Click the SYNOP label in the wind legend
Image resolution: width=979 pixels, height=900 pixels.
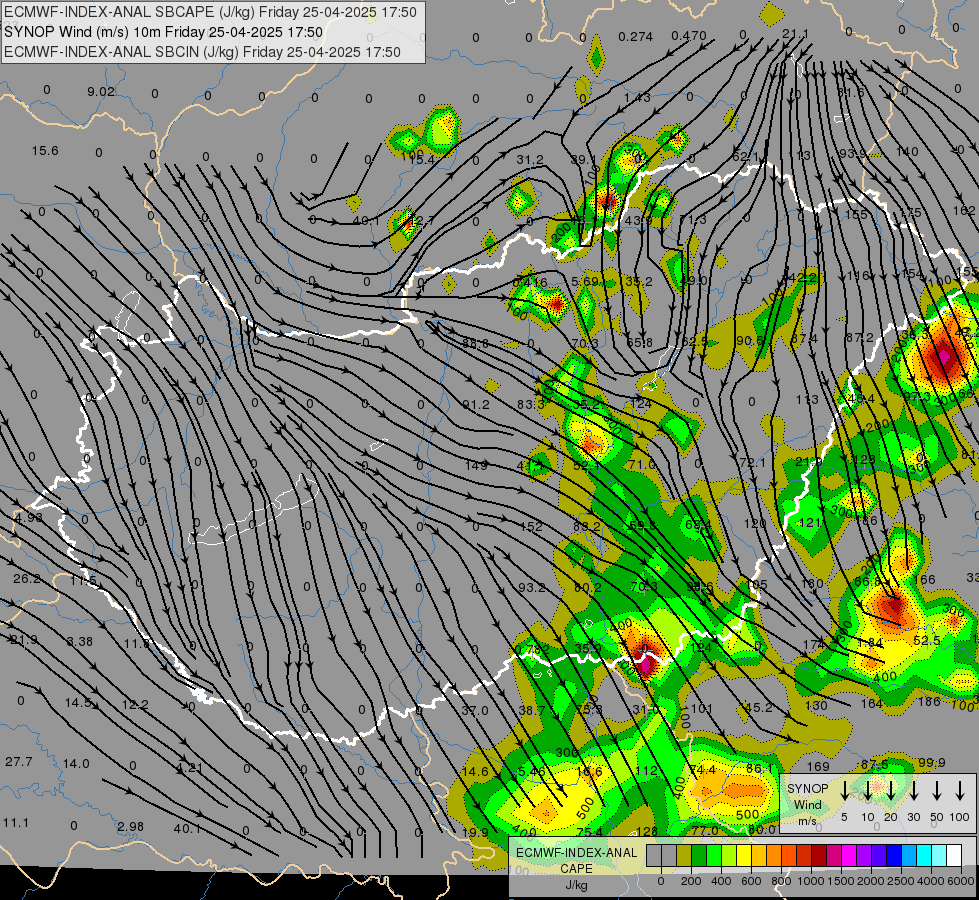[807, 789]
